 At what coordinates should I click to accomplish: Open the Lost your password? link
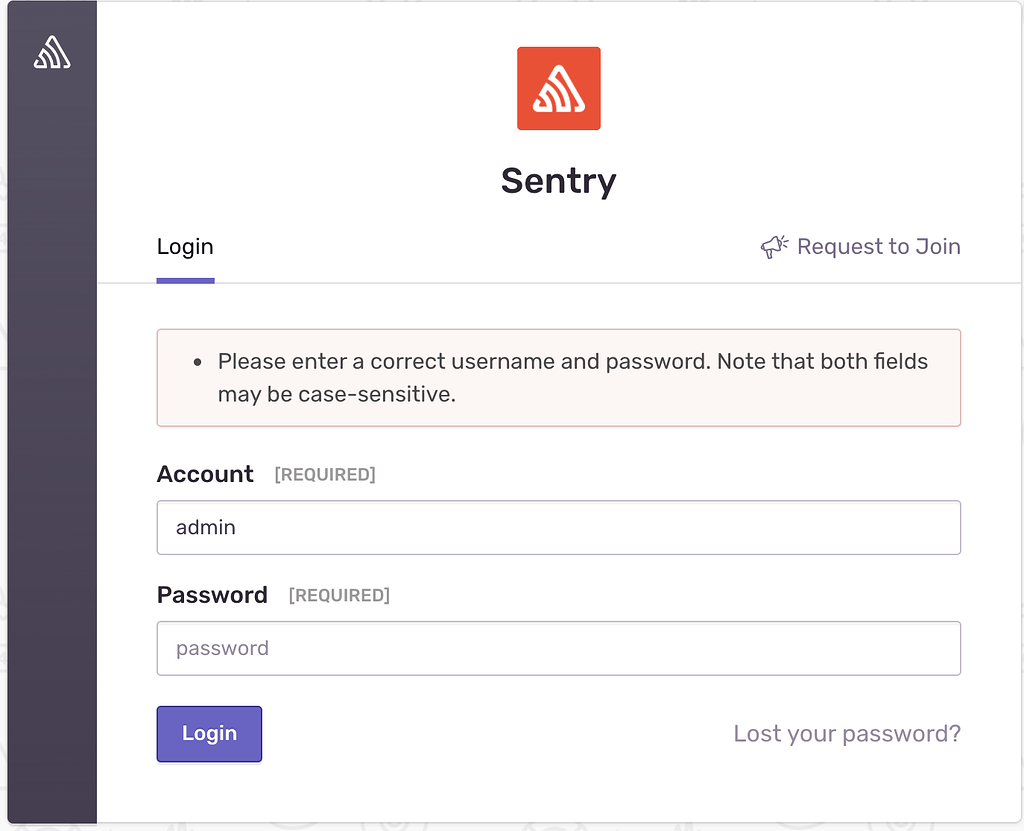click(x=847, y=734)
